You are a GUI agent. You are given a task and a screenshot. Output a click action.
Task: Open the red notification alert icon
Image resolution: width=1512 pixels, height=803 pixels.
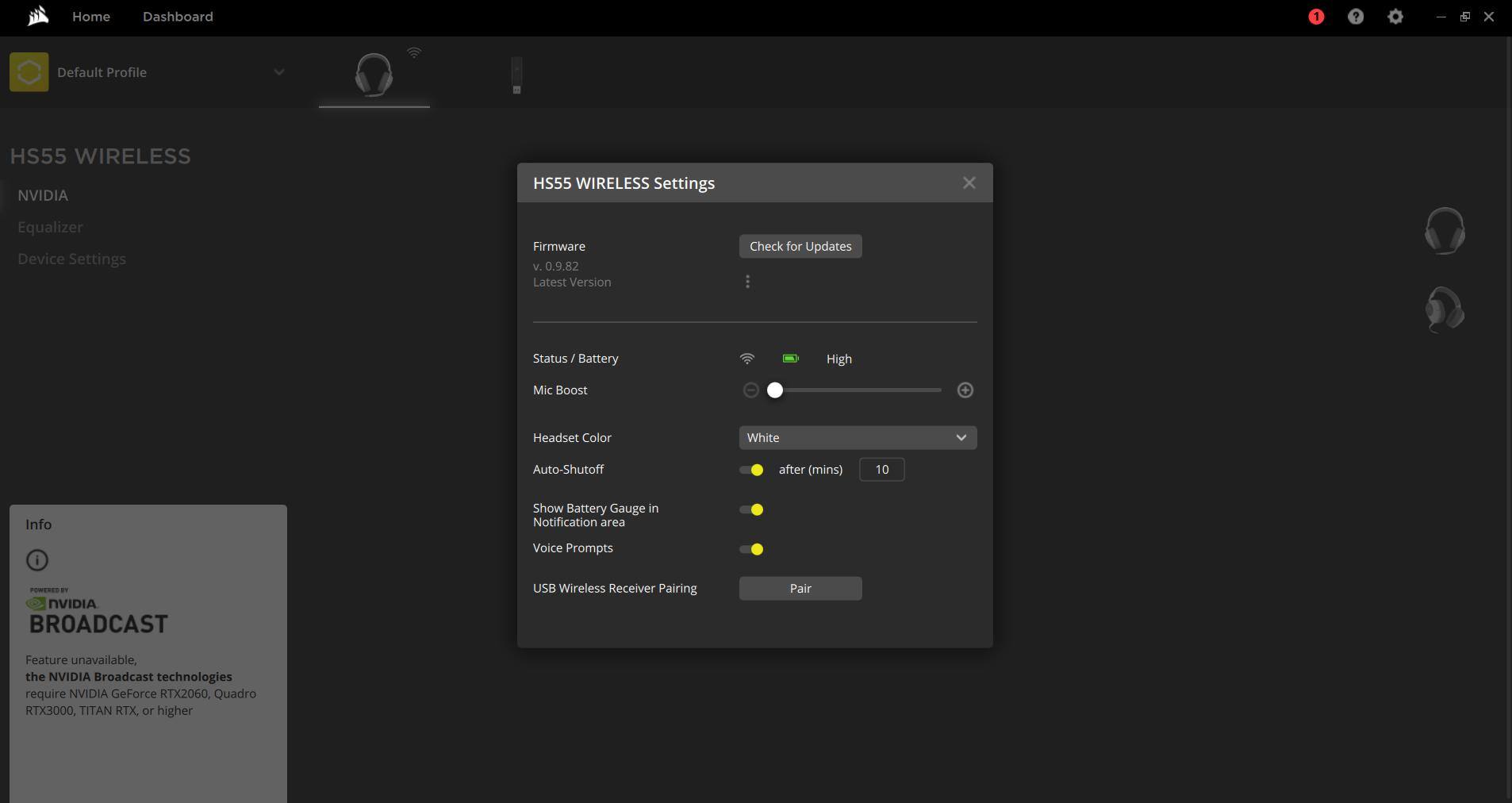pyautogui.click(x=1316, y=17)
